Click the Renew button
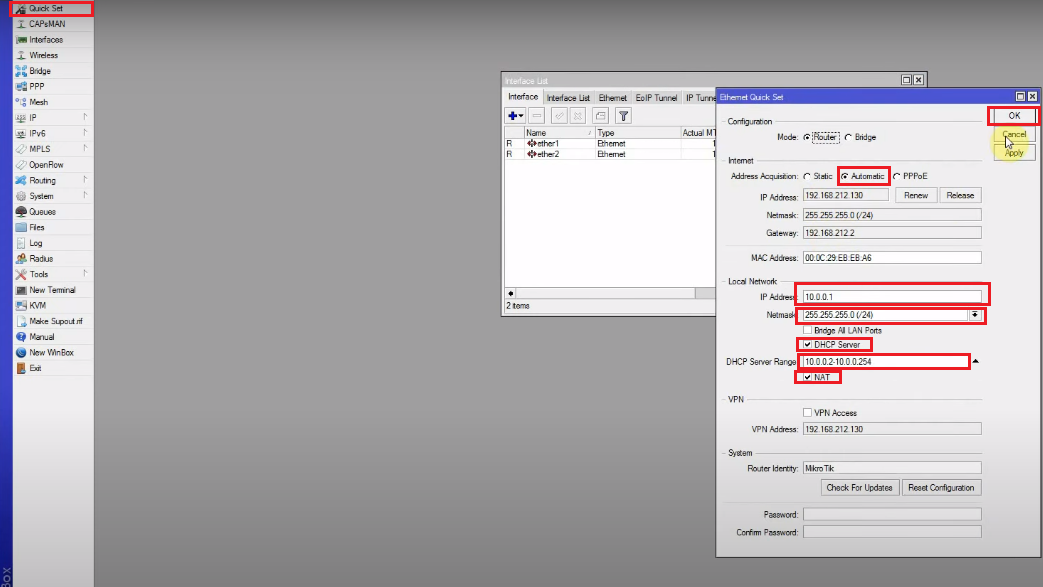This screenshot has height=587, width=1043. click(x=916, y=196)
